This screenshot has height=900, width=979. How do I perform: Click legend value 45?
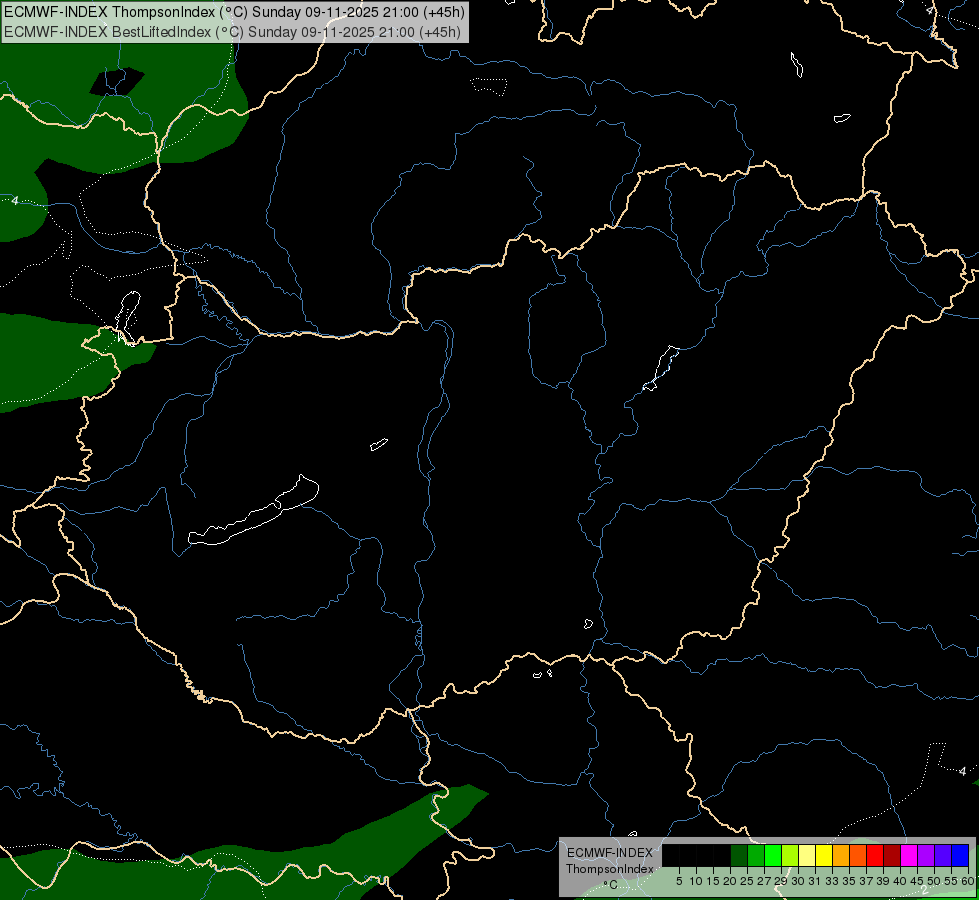pyautogui.click(x=918, y=881)
